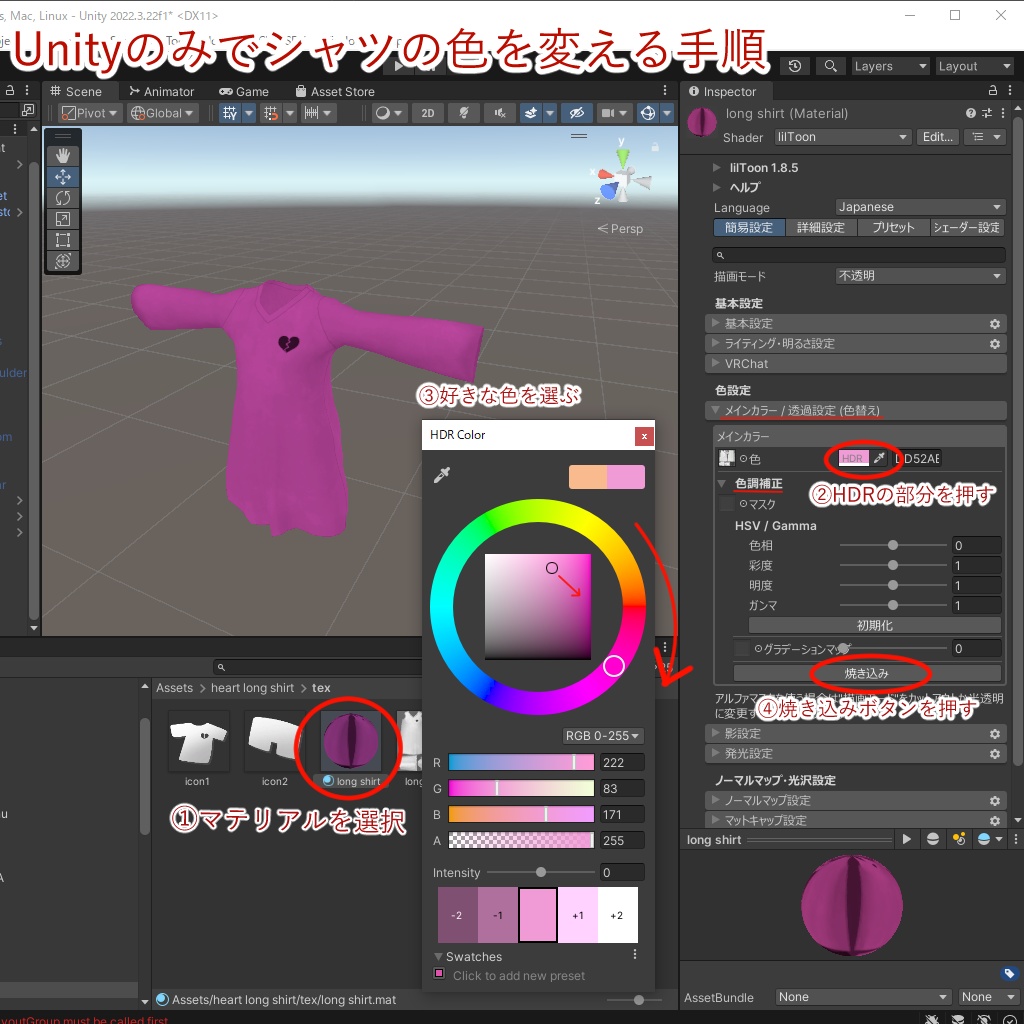This screenshot has width=1024, height=1024.
Task: Click the -2 exposure swatch
Action: coord(457,915)
